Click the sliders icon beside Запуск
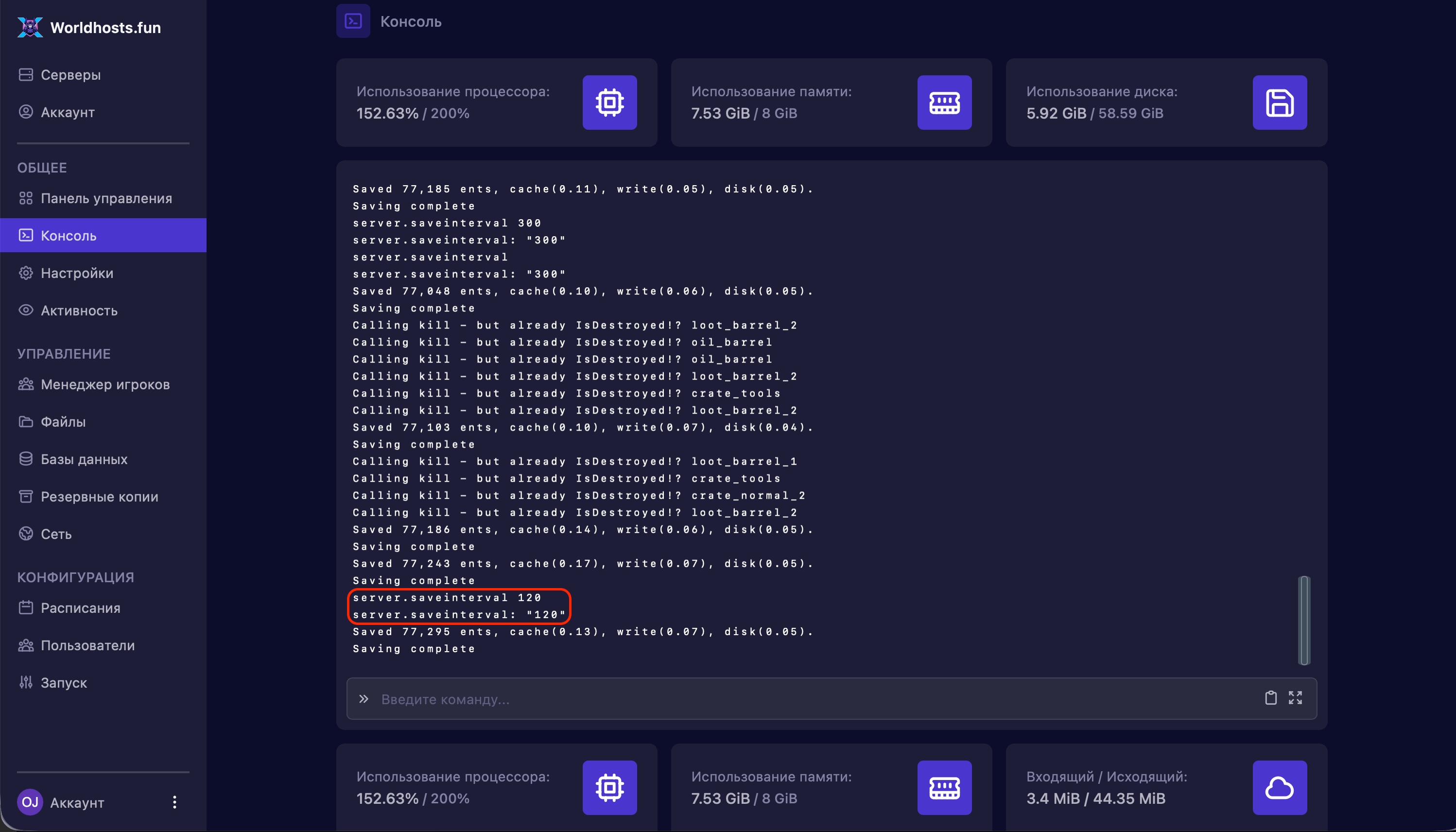Screen dimensions: 1456x832 (26, 682)
